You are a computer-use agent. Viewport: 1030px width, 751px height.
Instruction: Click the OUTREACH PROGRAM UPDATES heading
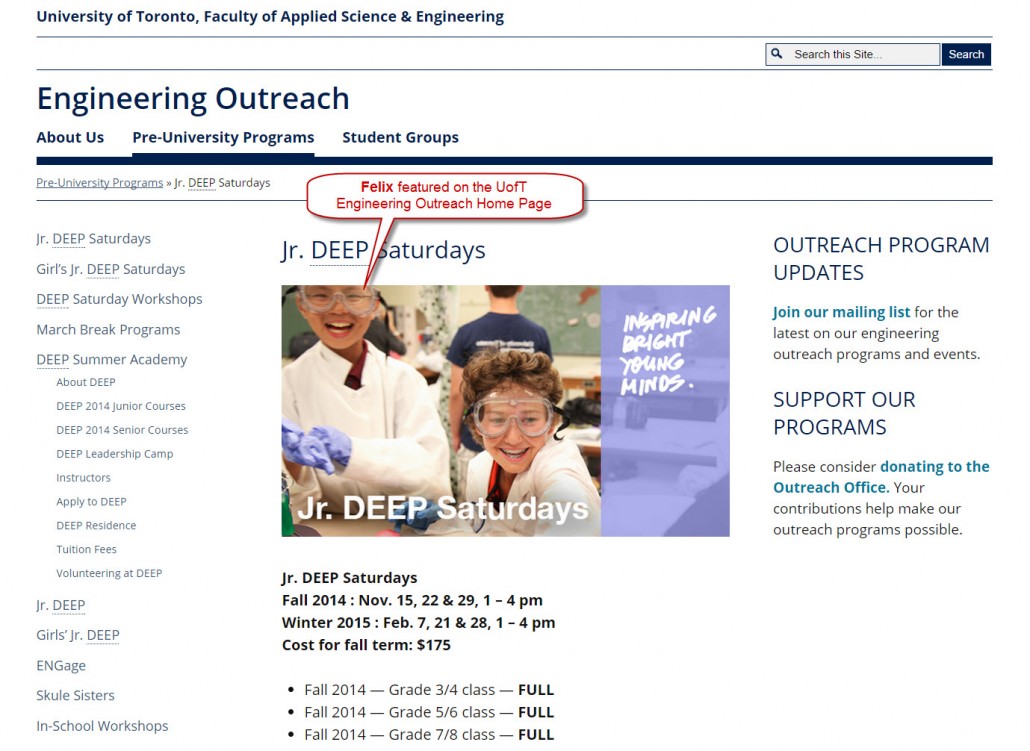coord(881,259)
